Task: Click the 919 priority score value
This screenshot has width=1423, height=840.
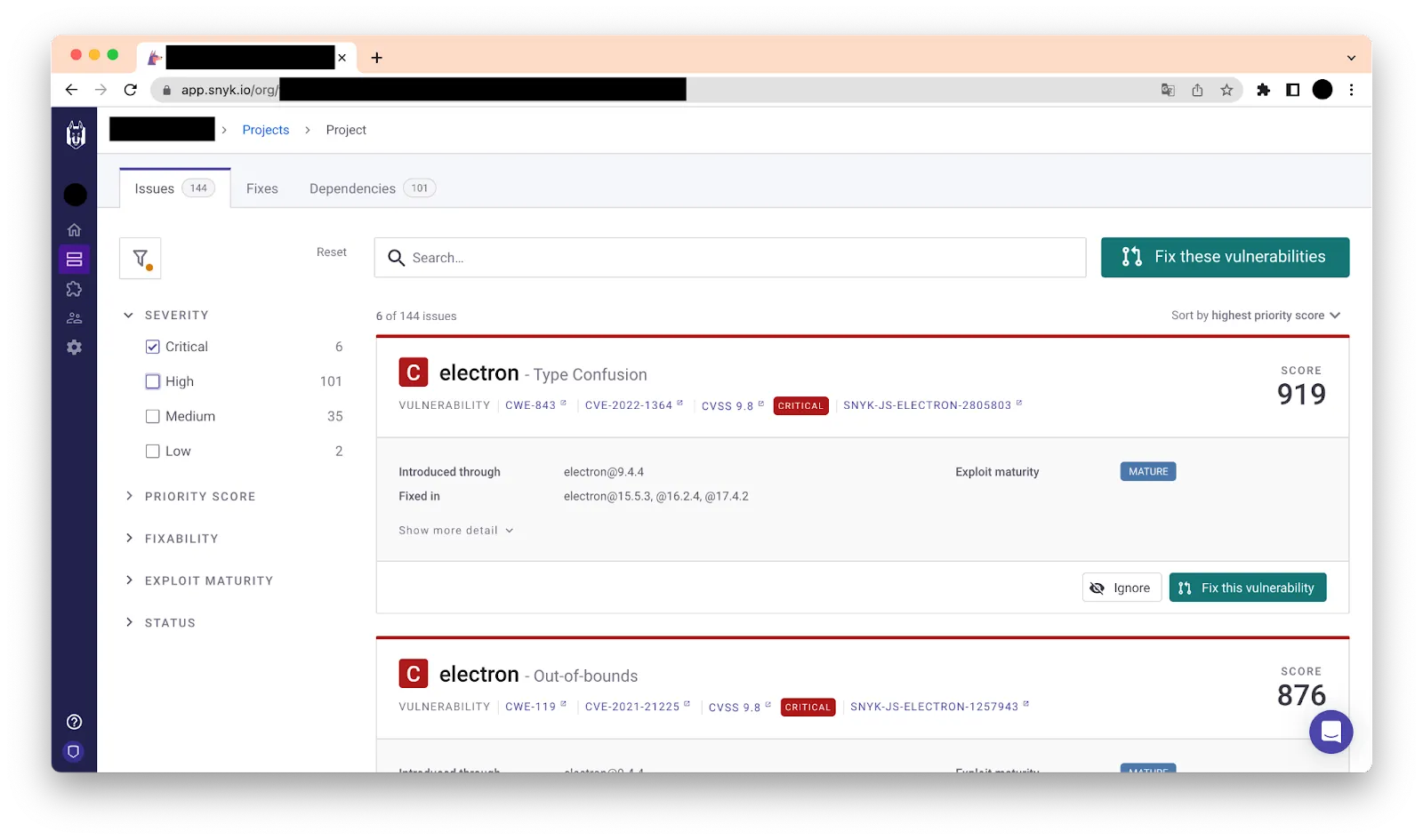Action: click(x=1301, y=394)
